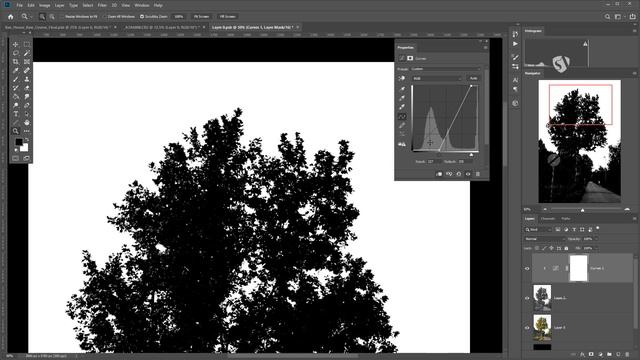Pick the white point eyedropper in Curves
Viewport: 640px width, 360px height.
402,107
